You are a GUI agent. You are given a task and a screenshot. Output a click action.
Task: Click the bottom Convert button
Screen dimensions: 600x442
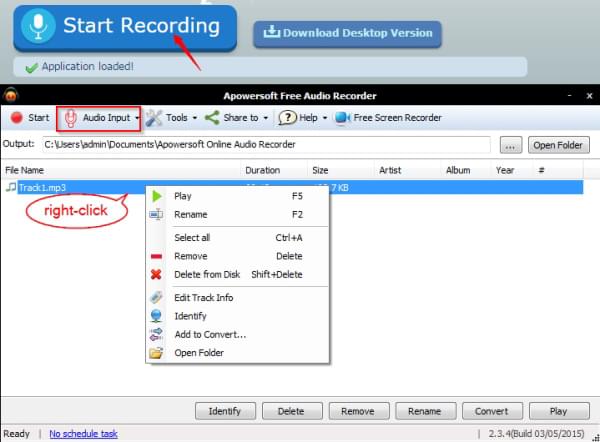pos(492,411)
